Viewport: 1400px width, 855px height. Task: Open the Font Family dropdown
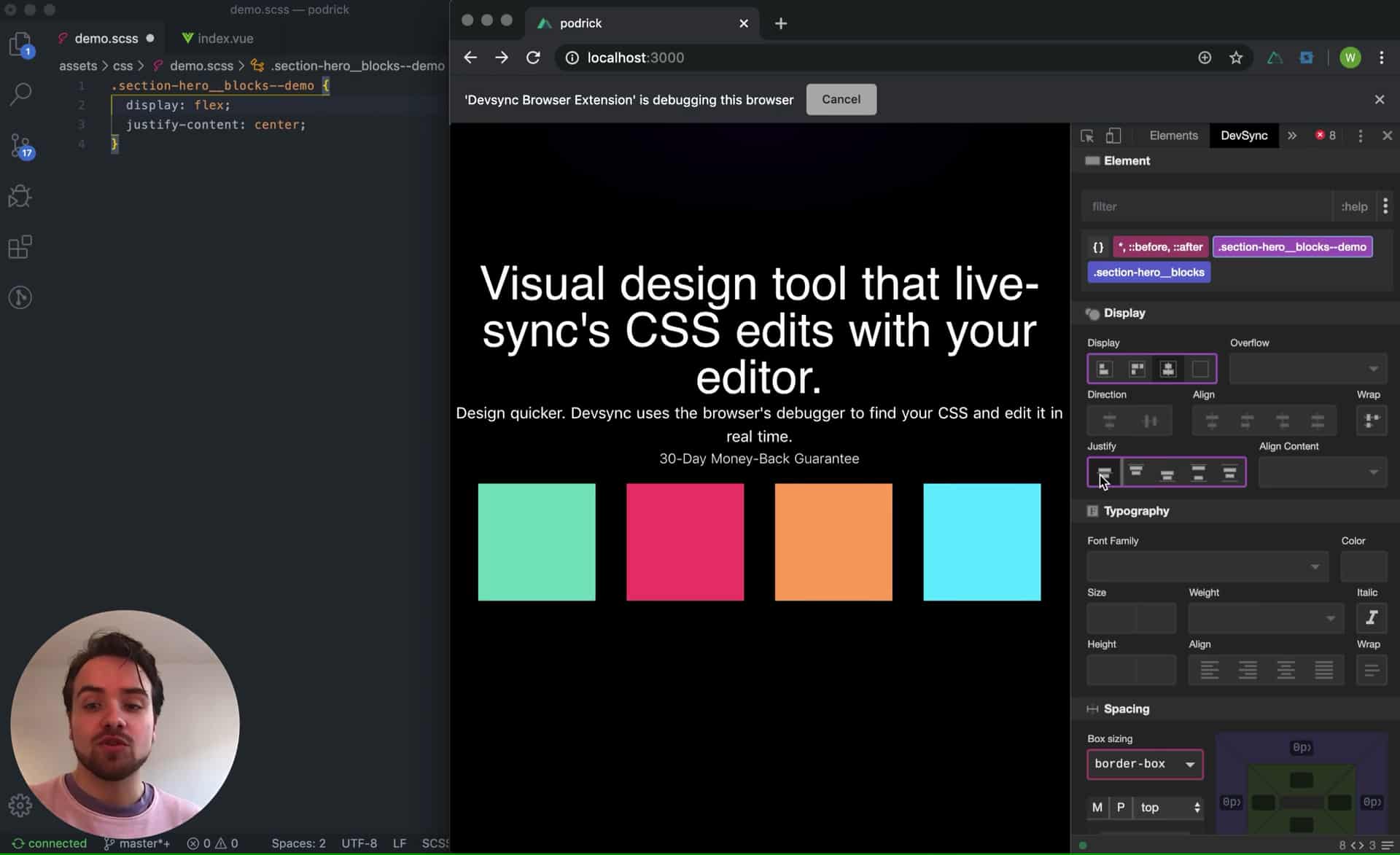click(x=1207, y=566)
